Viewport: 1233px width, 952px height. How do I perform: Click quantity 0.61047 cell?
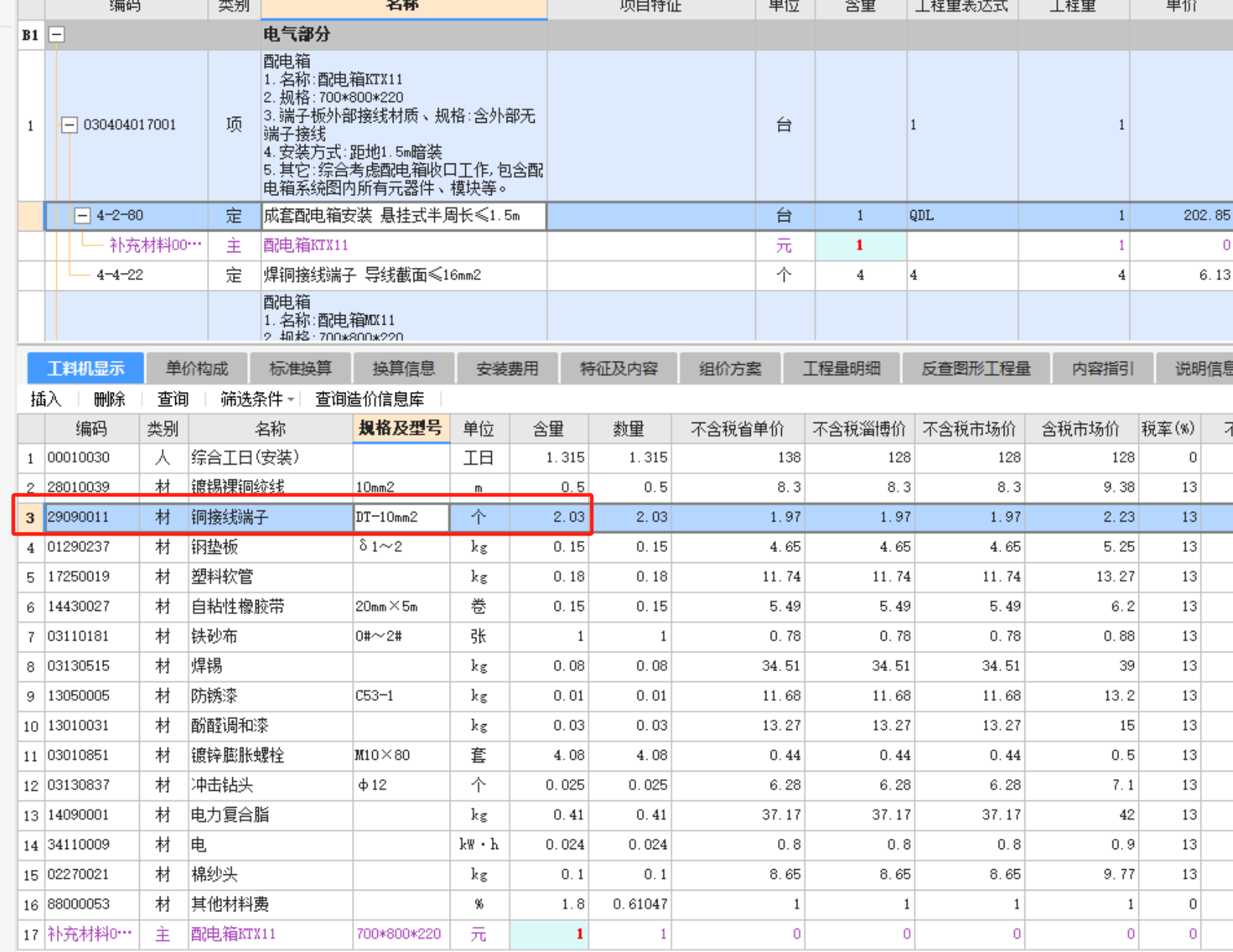click(629, 904)
